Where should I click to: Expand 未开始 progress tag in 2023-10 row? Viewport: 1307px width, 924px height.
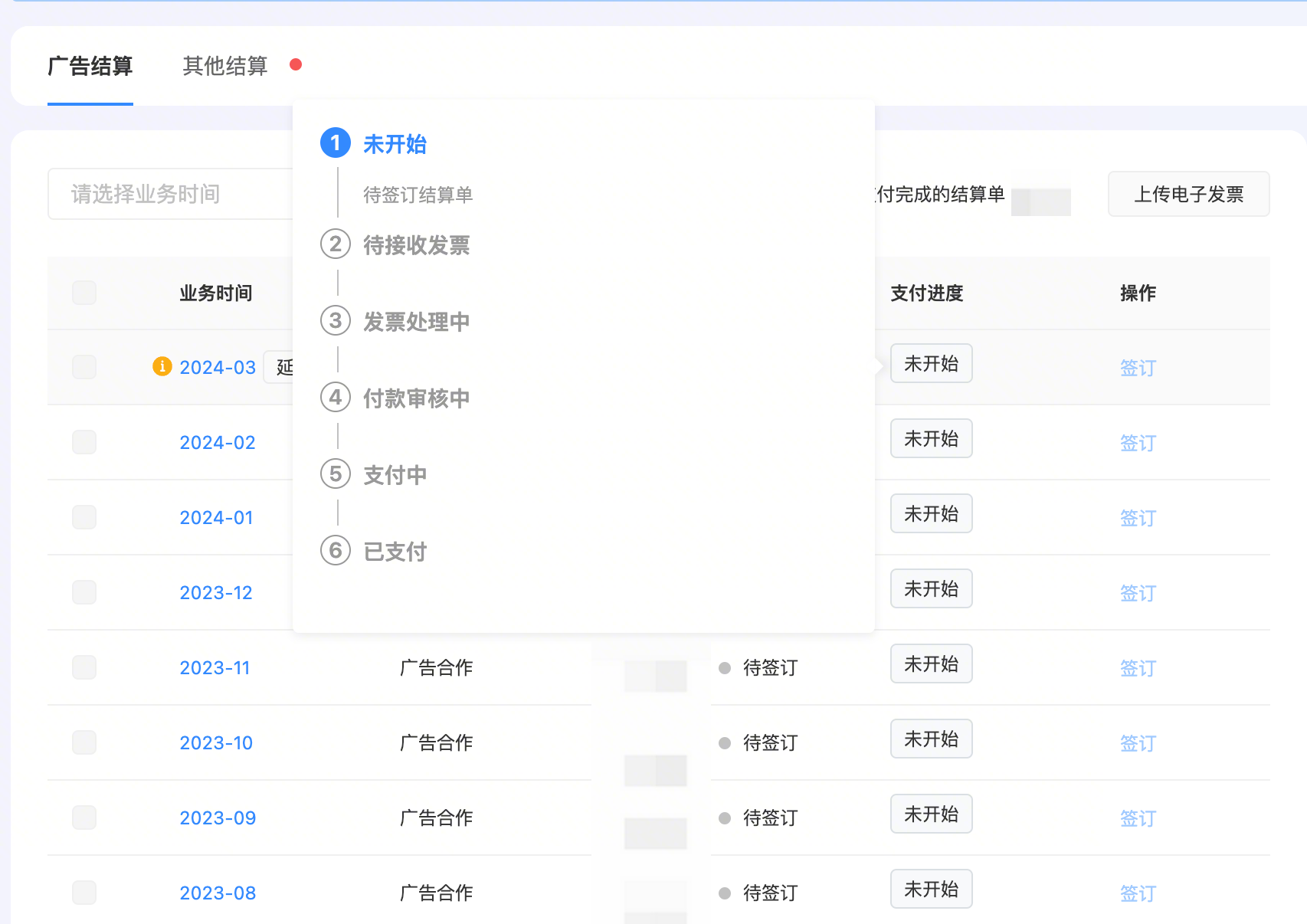point(931,739)
